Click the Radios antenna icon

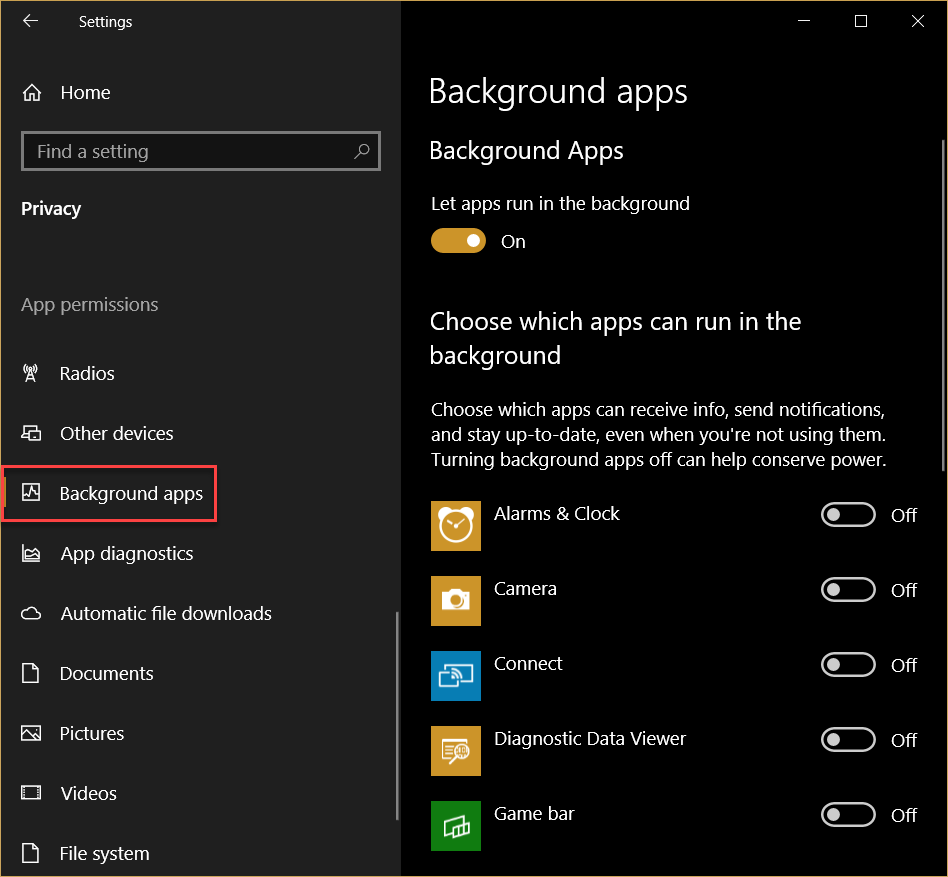(30, 373)
